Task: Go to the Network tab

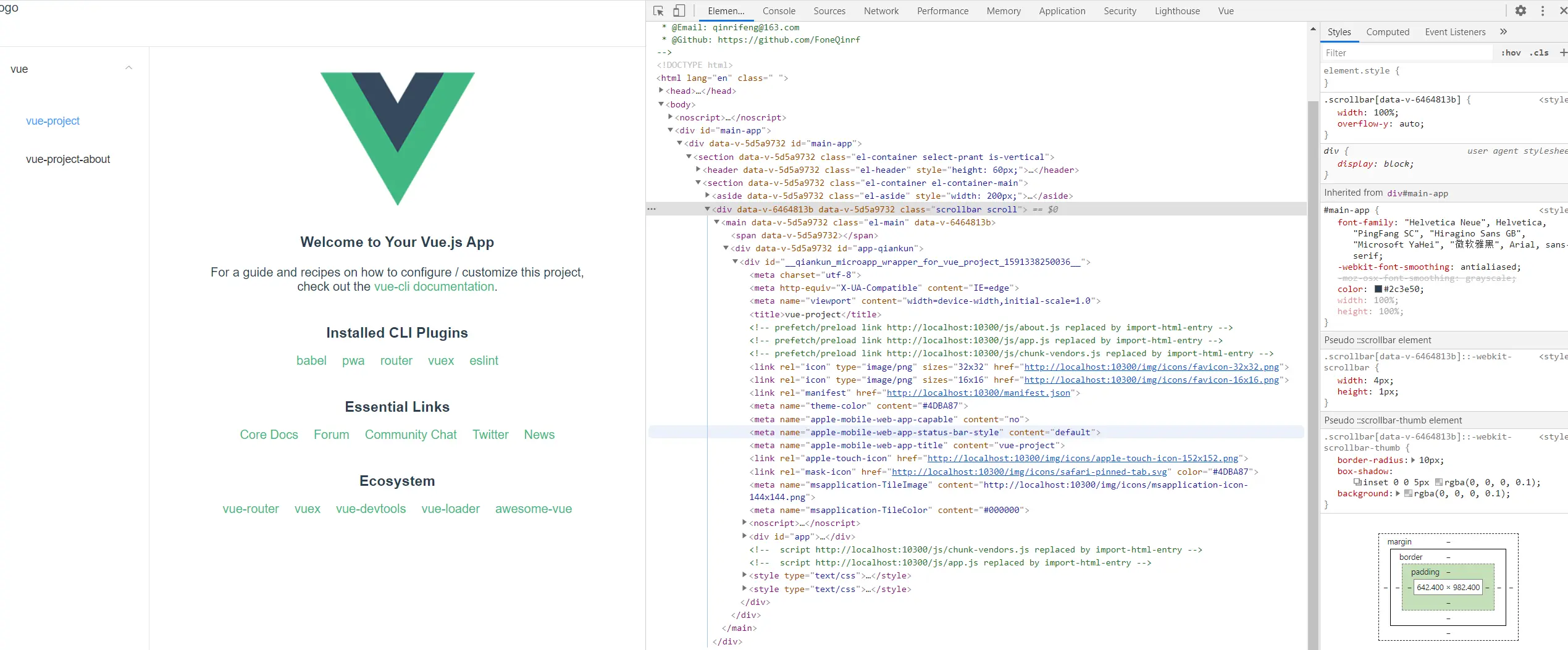Action: tap(881, 11)
